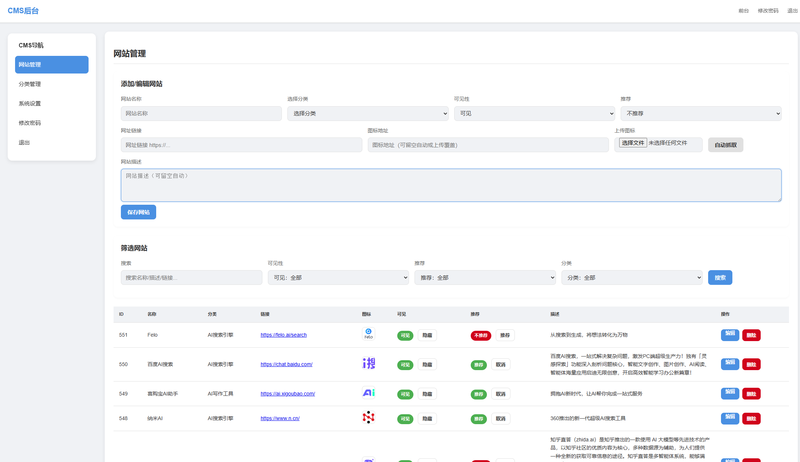Click the 保存网站 button
800x462 pixels.
(x=138, y=212)
